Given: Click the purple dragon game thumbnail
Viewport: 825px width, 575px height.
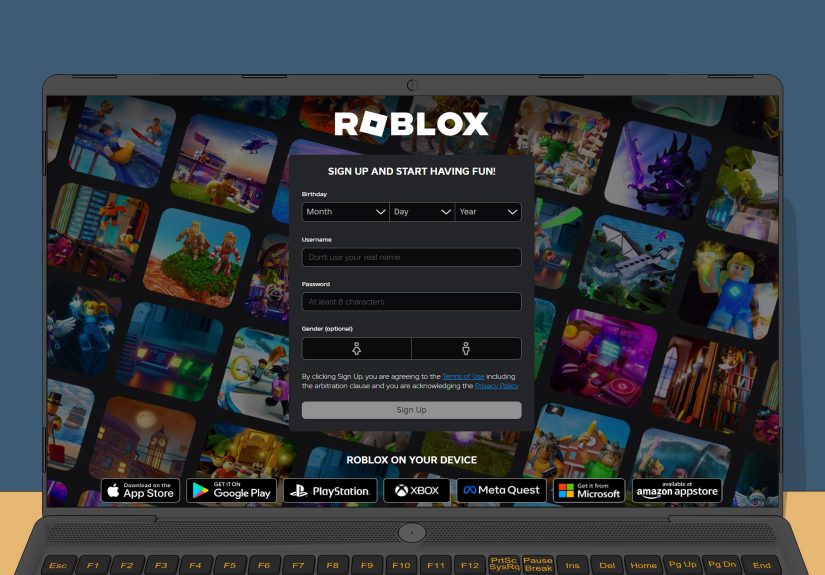Looking at the screenshot, I should (x=658, y=171).
